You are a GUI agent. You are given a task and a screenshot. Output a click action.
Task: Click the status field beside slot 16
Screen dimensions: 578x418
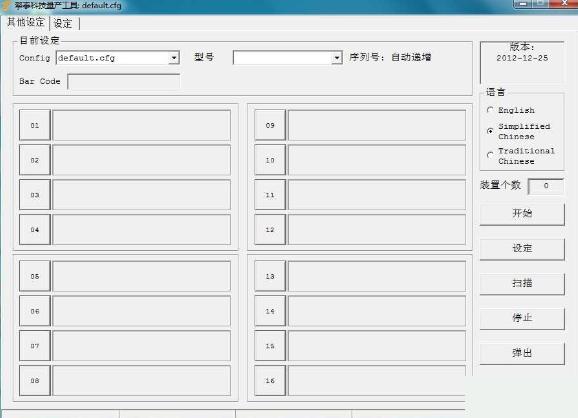click(x=377, y=380)
